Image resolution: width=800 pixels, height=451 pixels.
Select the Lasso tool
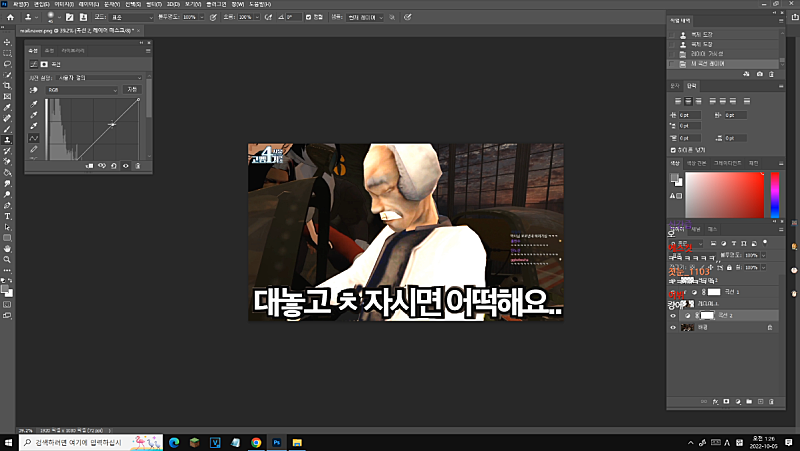pyautogui.click(x=8, y=63)
